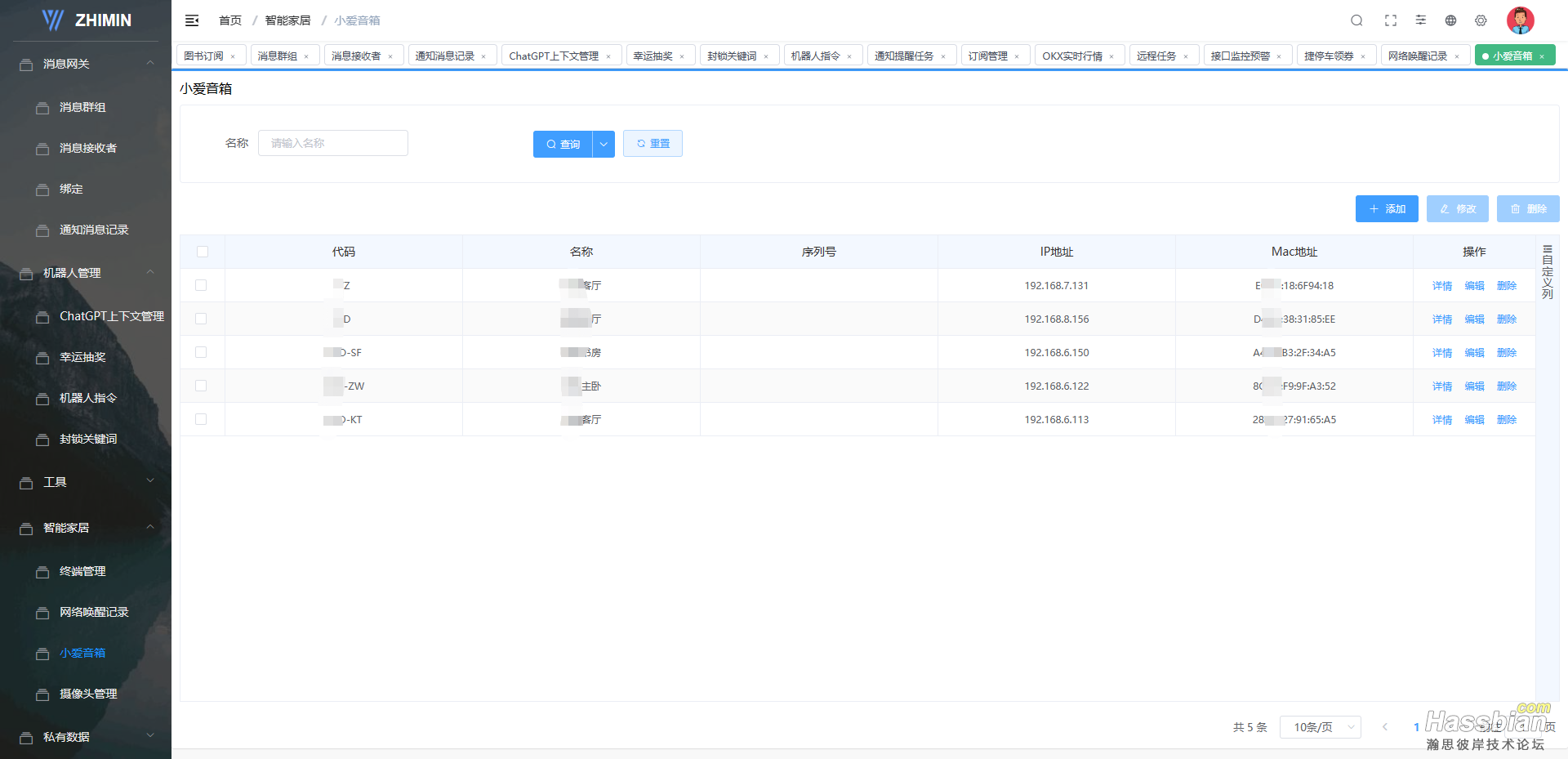Open the top bar search icon
1568x759 pixels.
[1356, 20]
